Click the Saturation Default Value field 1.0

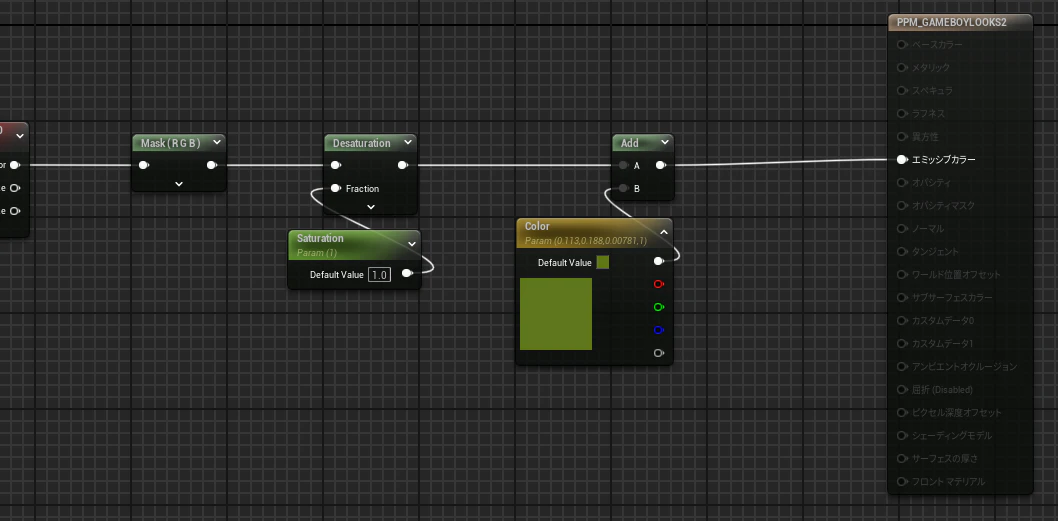click(379, 275)
